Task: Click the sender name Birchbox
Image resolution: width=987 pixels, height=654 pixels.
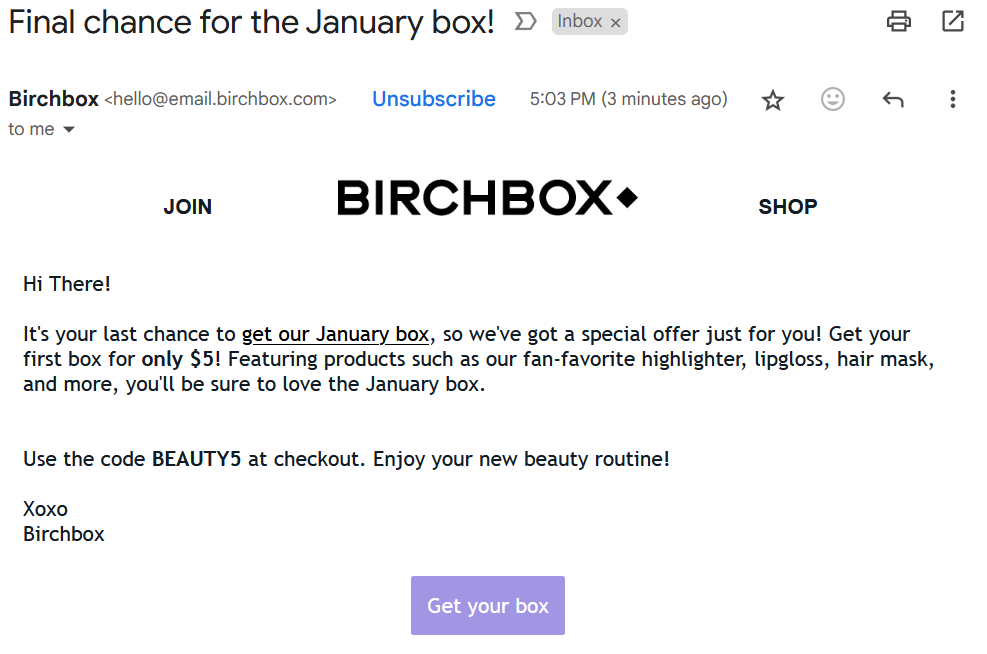Action: point(52,99)
